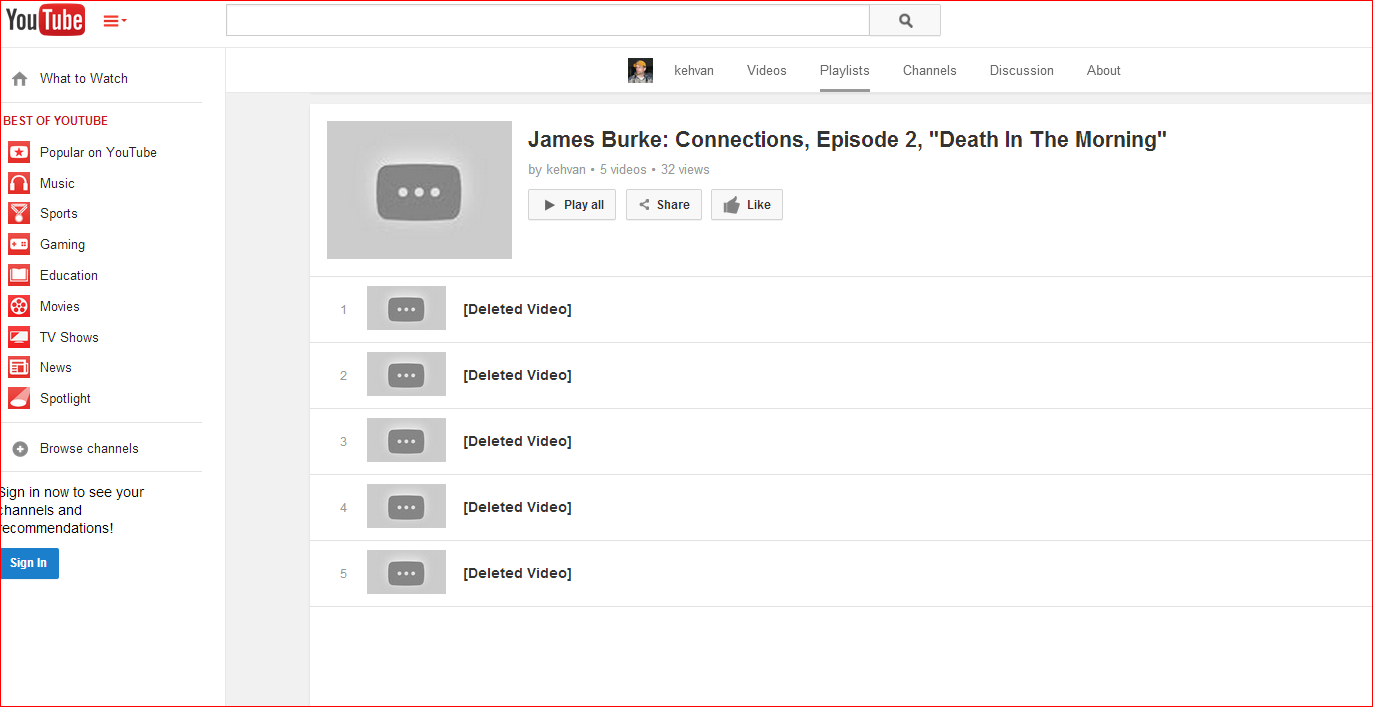Click into the search input field
This screenshot has height=707, width=1373.
click(548, 20)
